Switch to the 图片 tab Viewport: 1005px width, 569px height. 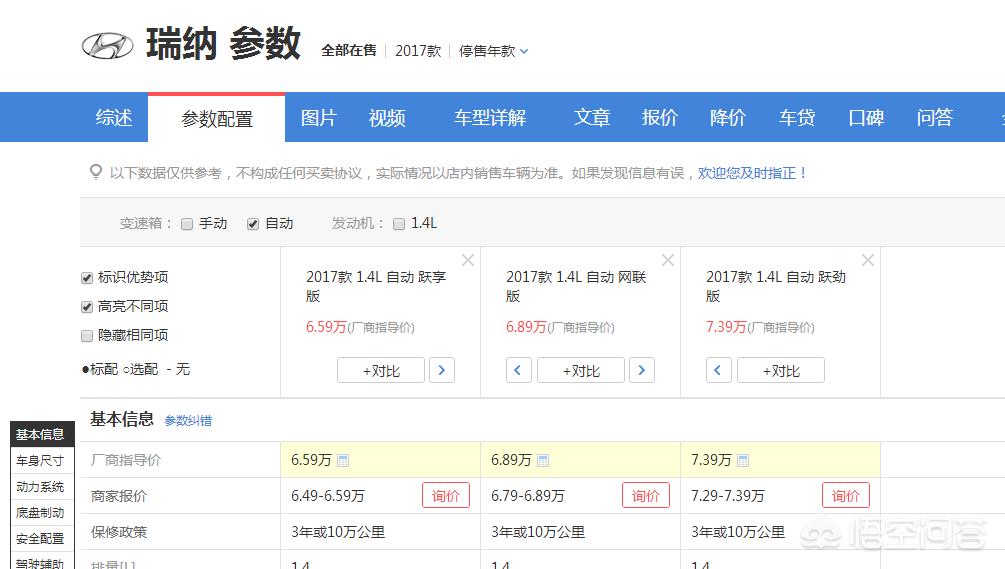319,117
